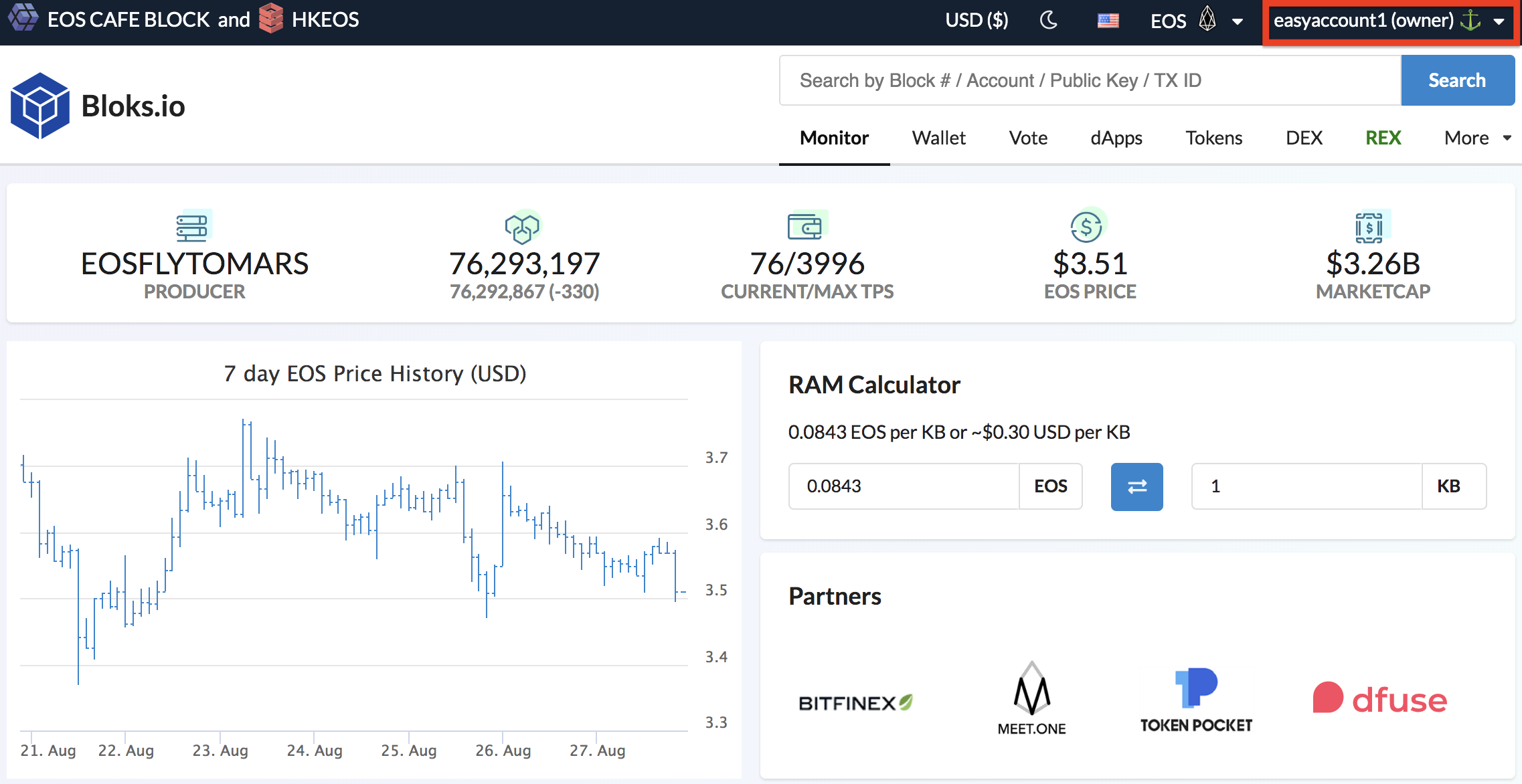Click the 3.7 price axis label
1522x784 pixels.
(716, 458)
